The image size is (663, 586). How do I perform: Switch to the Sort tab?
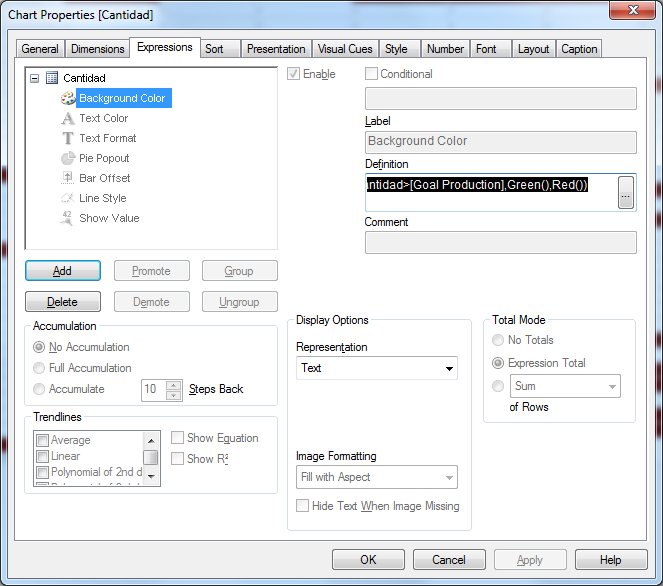click(220, 49)
